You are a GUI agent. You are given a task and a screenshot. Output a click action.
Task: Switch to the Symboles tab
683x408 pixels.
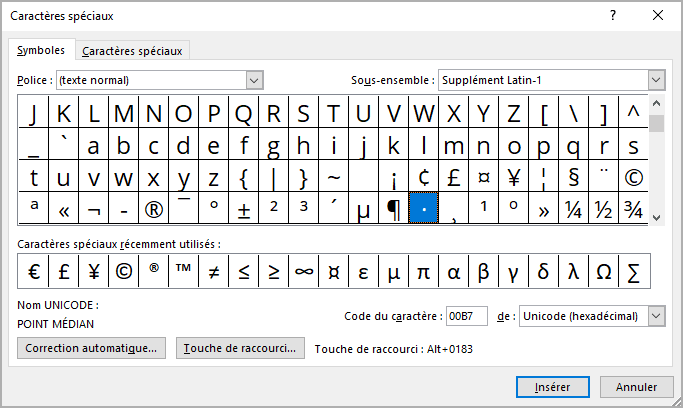(x=41, y=50)
